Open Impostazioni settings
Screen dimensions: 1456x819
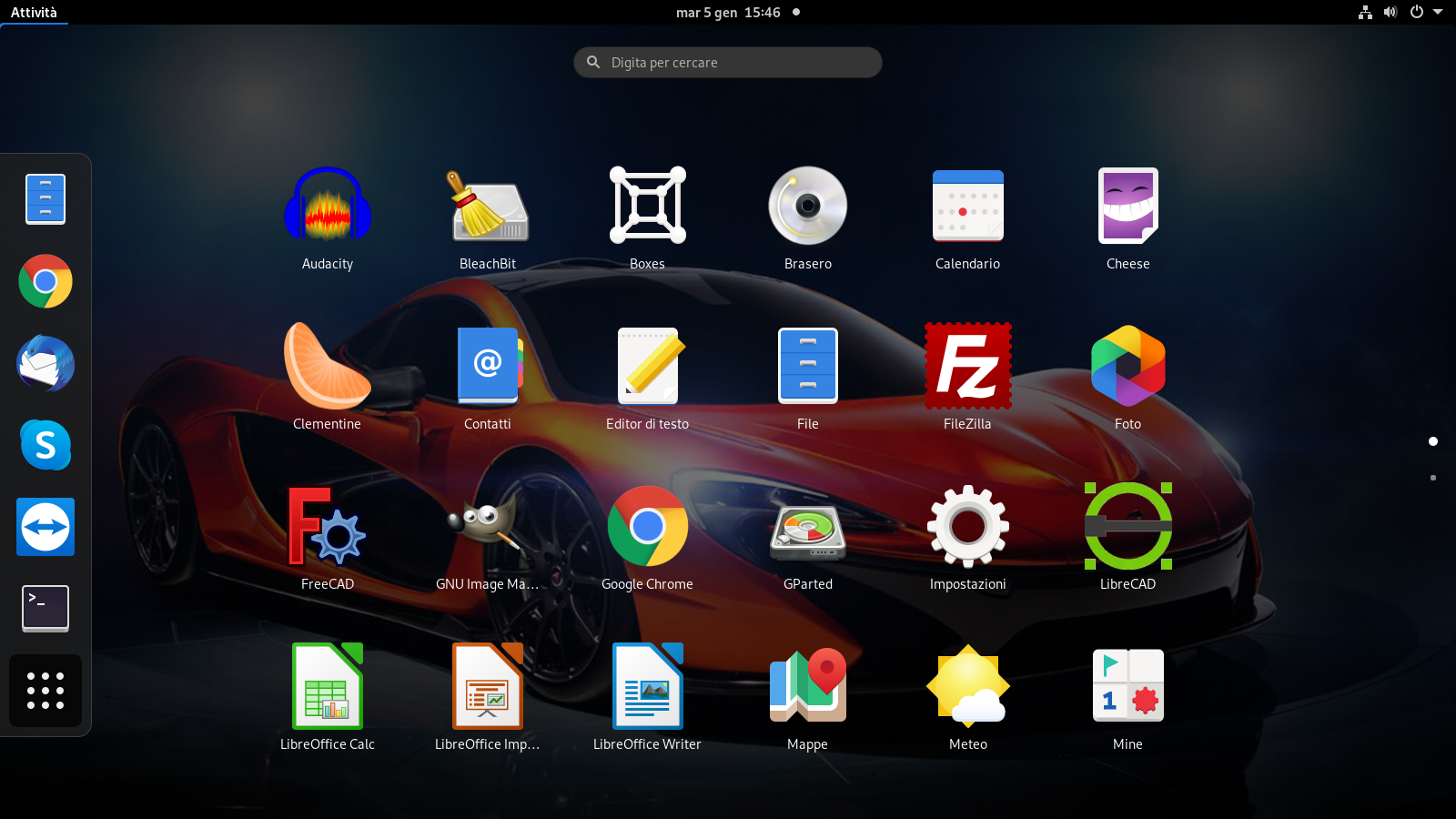click(x=968, y=538)
